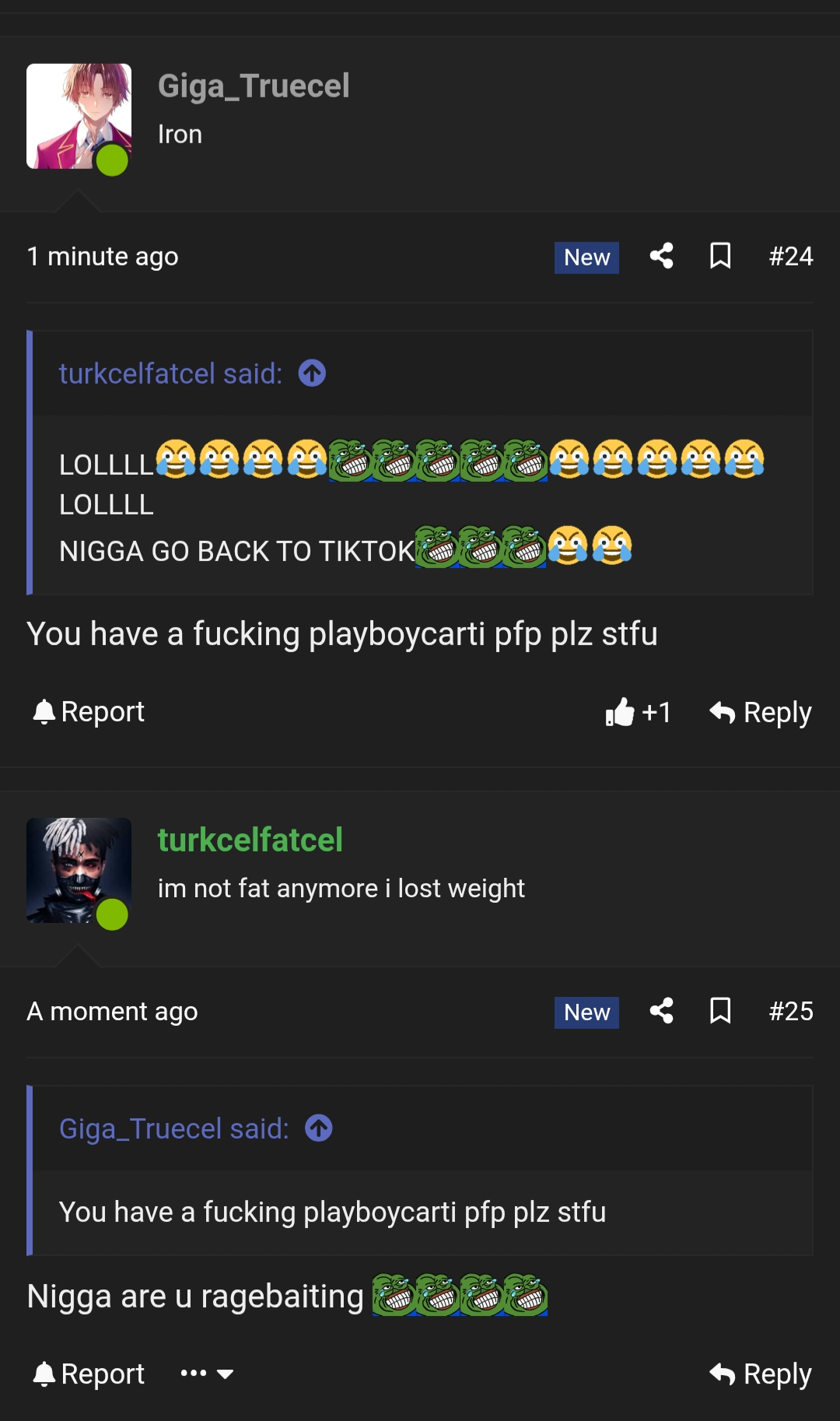Reply to Giga_Truecel's post #24
Screen dimensions: 840x1421
[761, 712]
